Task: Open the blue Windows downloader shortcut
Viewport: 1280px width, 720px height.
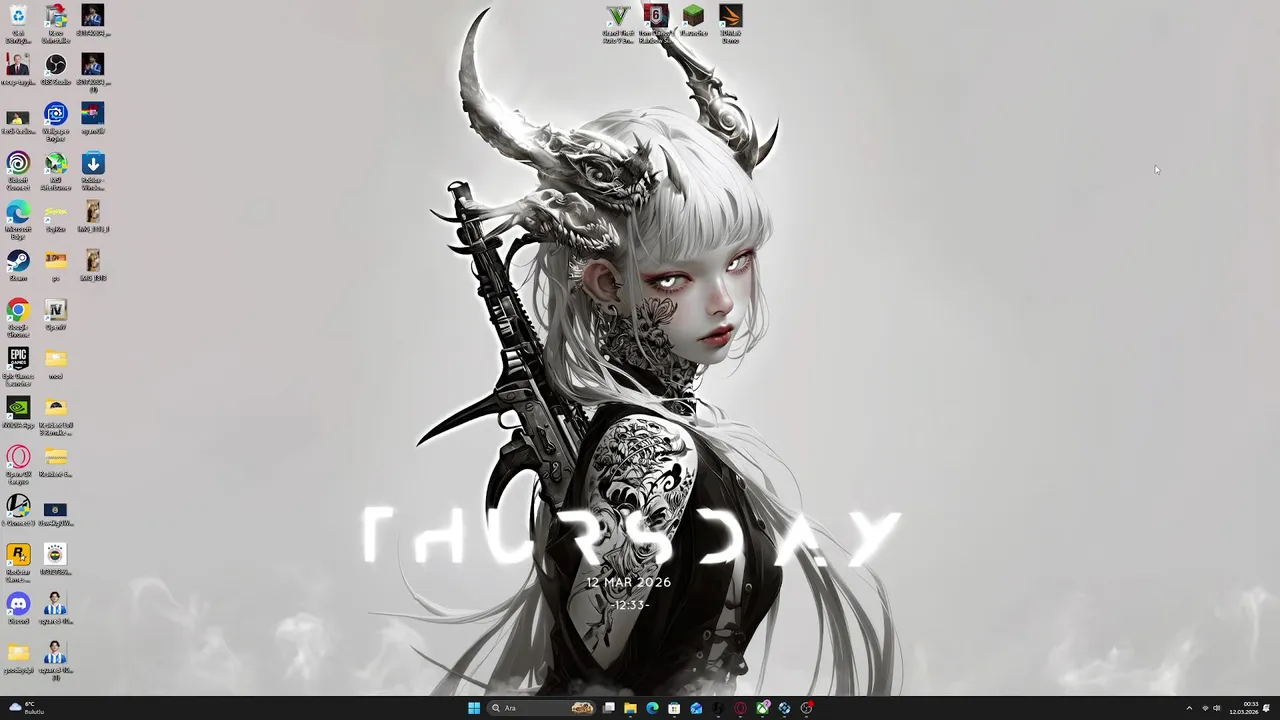Action: (x=92, y=171)
